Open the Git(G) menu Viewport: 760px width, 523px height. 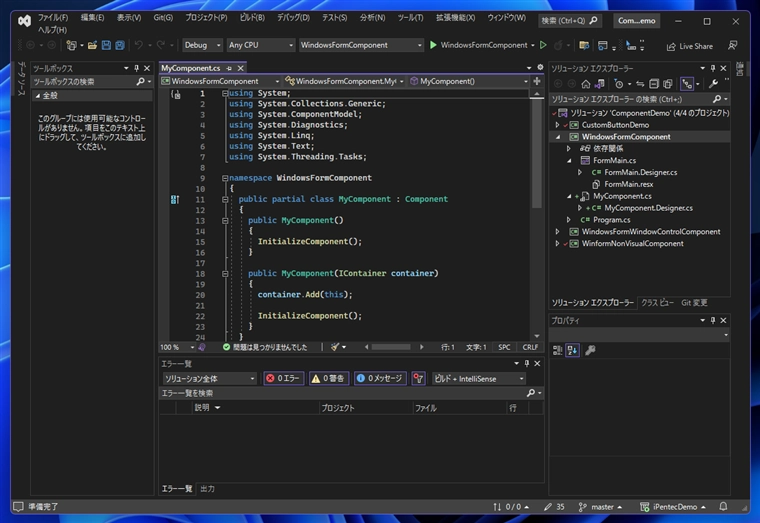point(163,17)
